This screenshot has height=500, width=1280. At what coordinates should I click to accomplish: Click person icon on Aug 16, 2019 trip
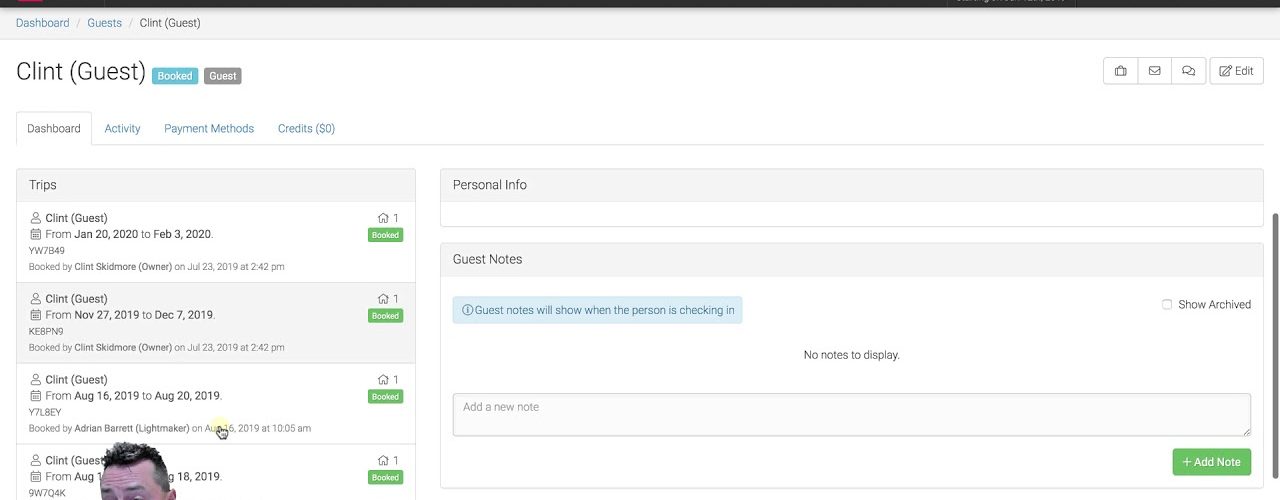click(36, 380)
